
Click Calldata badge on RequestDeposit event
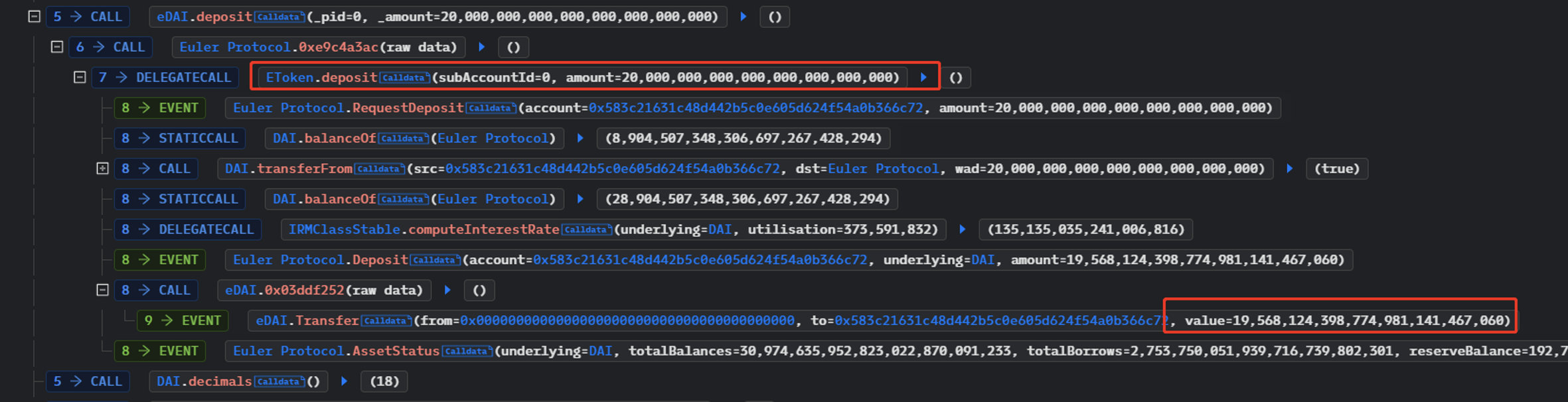click(x=491, y=108)
